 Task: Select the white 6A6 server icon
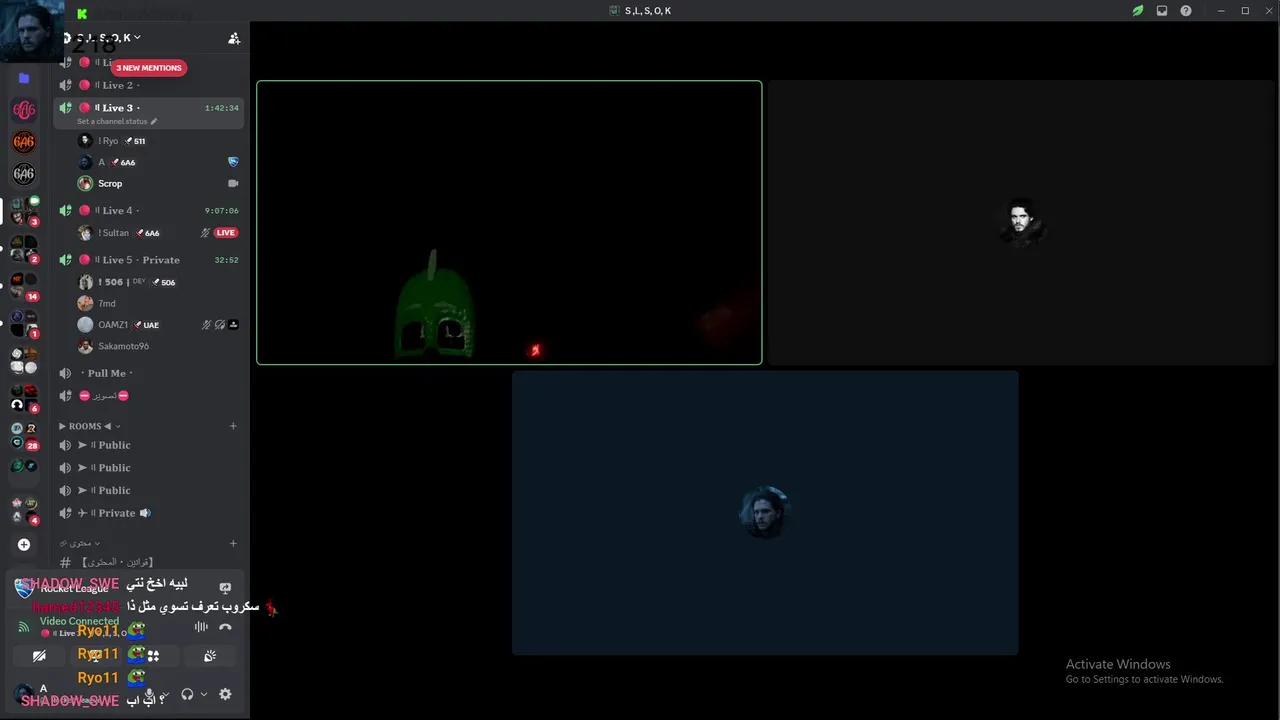click(24, 174)
